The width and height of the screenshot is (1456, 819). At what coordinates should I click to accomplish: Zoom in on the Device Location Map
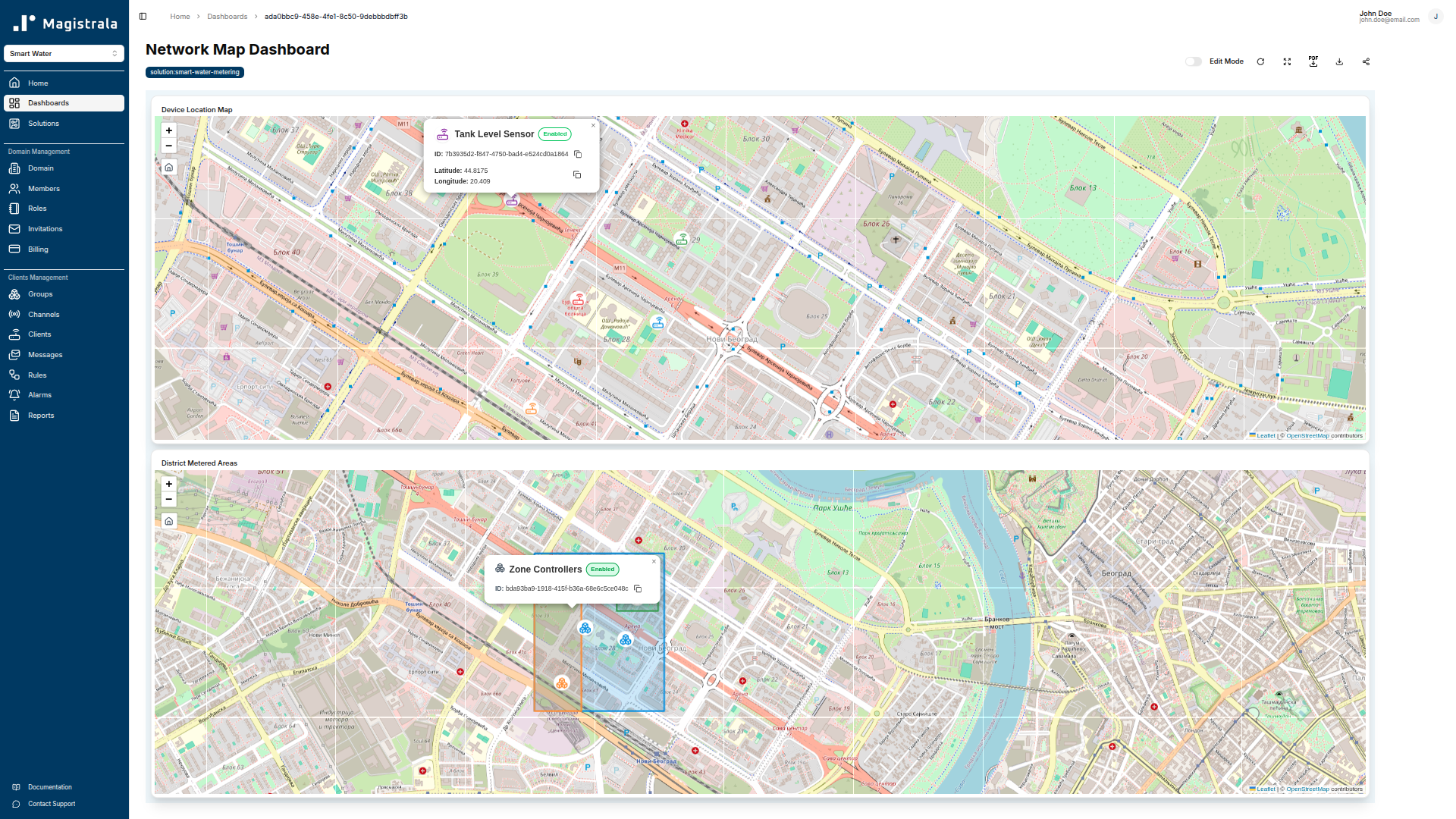pyautogui.click(x=168, y=130)
